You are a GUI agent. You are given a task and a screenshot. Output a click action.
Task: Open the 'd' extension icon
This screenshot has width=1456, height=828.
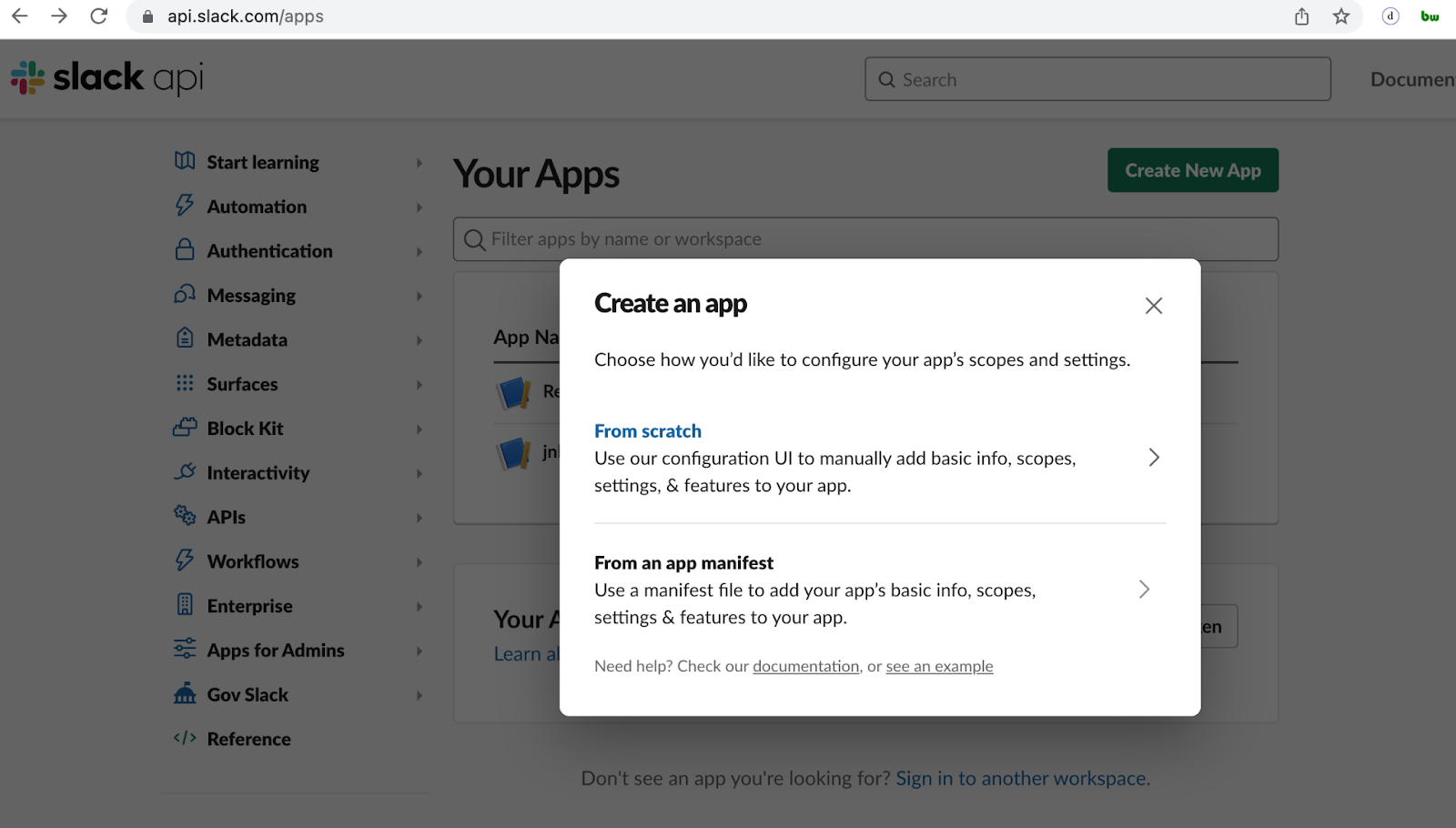pos(1390,16)
